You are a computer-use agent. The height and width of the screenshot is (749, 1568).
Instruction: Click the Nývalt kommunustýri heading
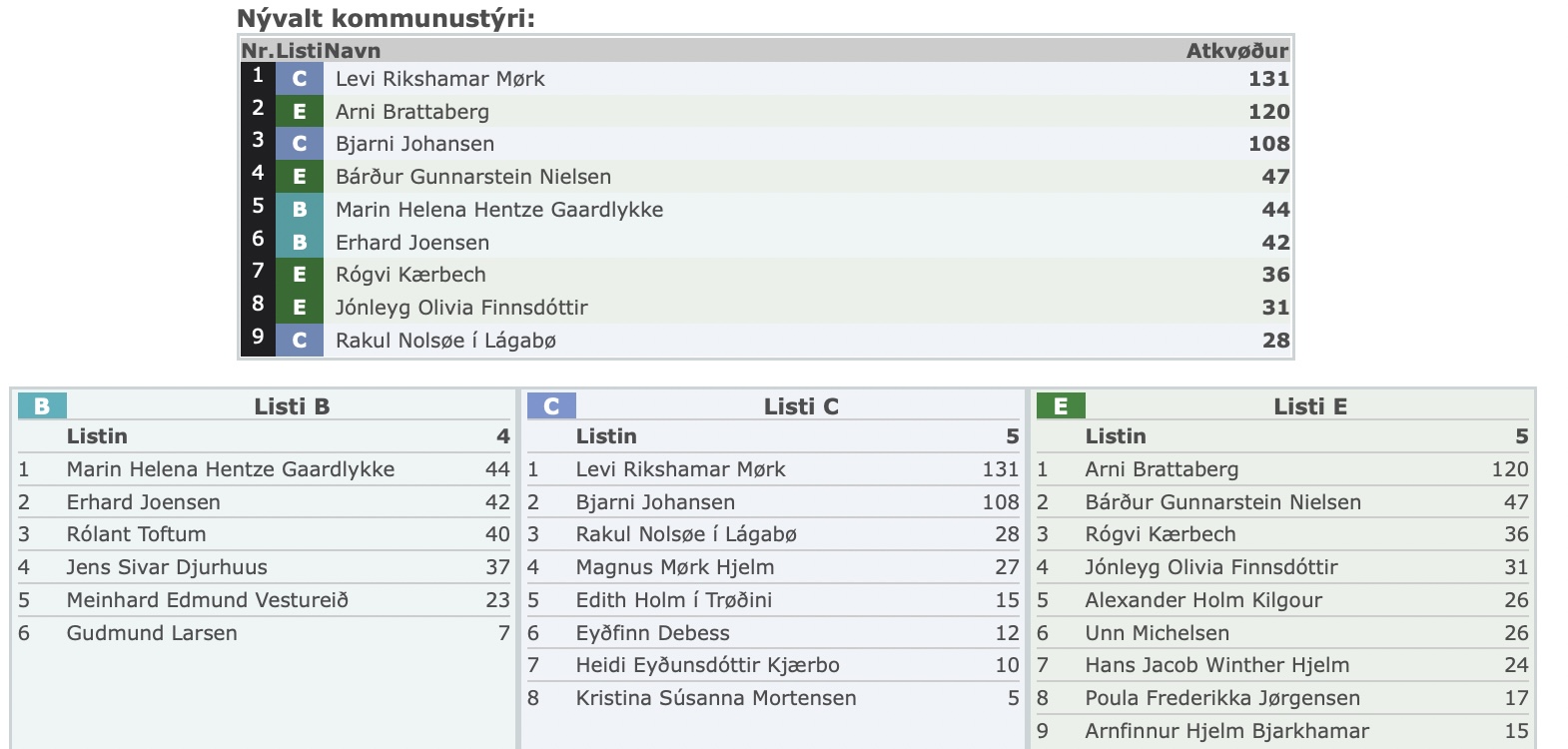pos(386,18)
